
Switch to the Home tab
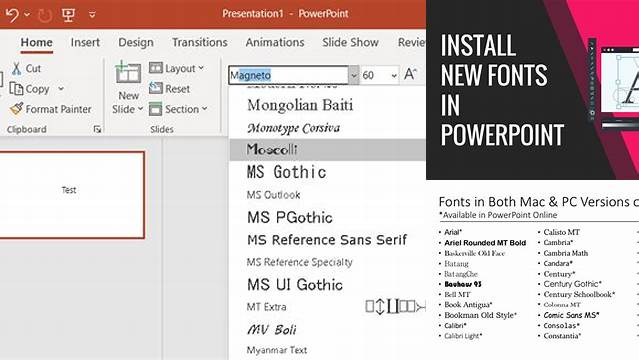point(36,42)
